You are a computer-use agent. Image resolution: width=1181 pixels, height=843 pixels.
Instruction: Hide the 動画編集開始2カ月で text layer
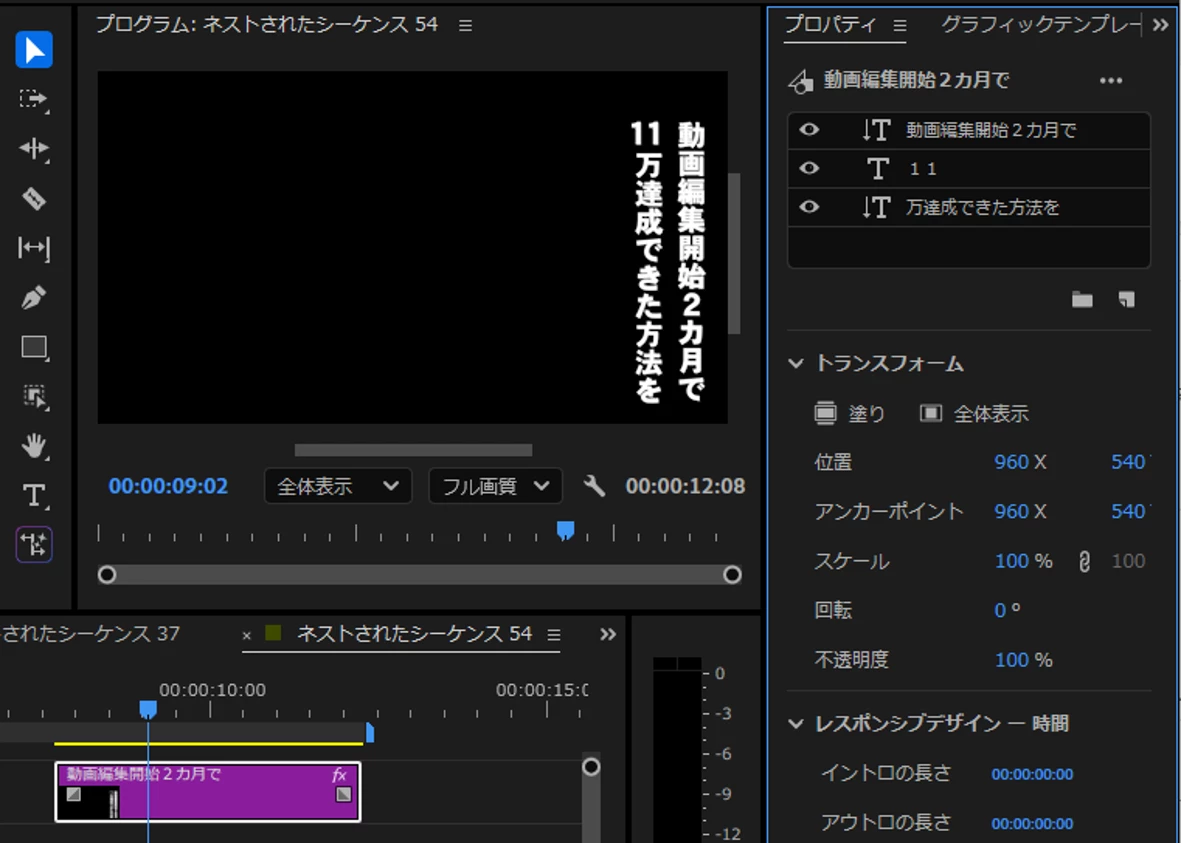click(x=809, y=130)
